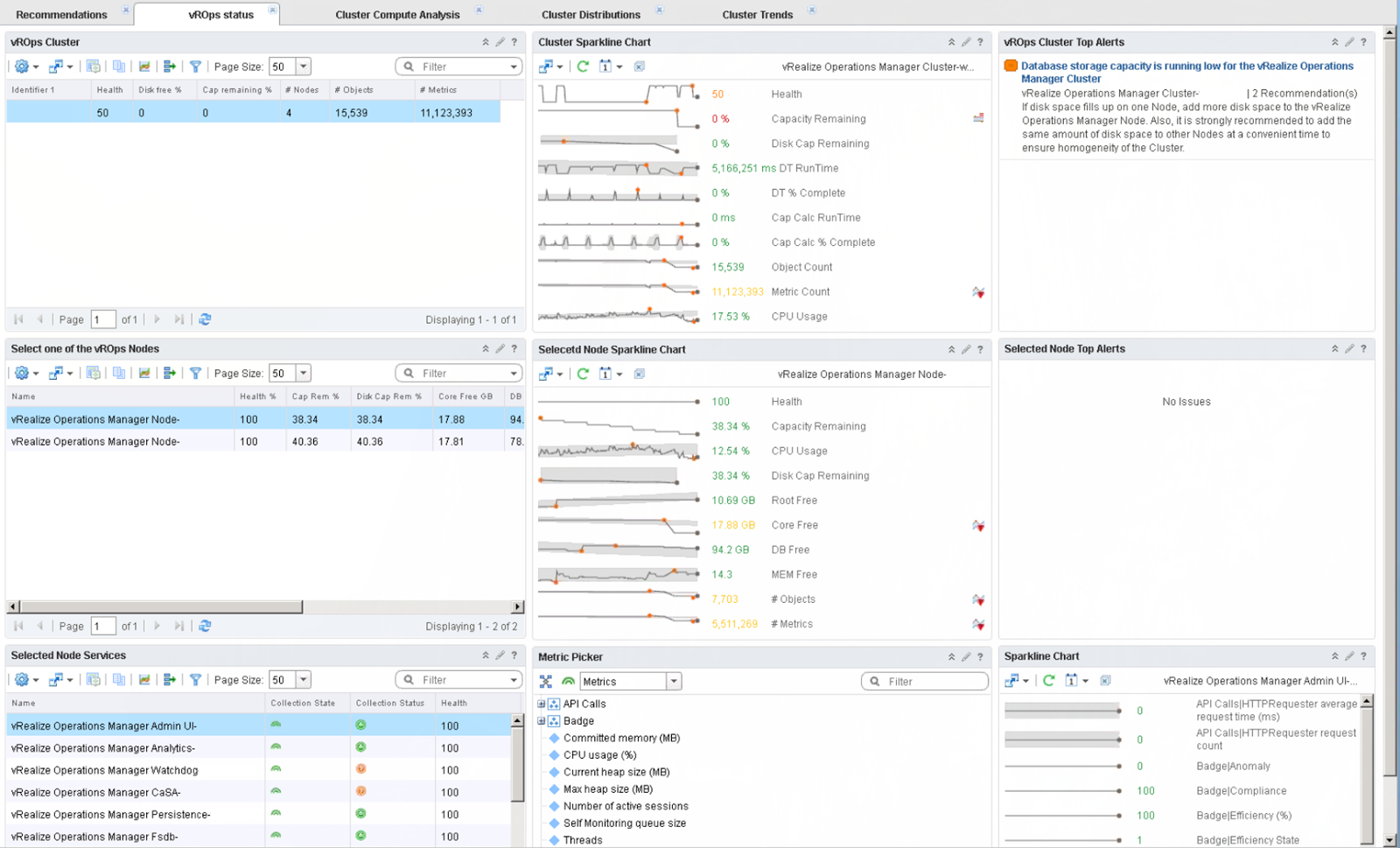The width and height of the screenshot is (1400, 848).
Task: Select the Threads metric in Metric Picker
Action: pos(583,840)
